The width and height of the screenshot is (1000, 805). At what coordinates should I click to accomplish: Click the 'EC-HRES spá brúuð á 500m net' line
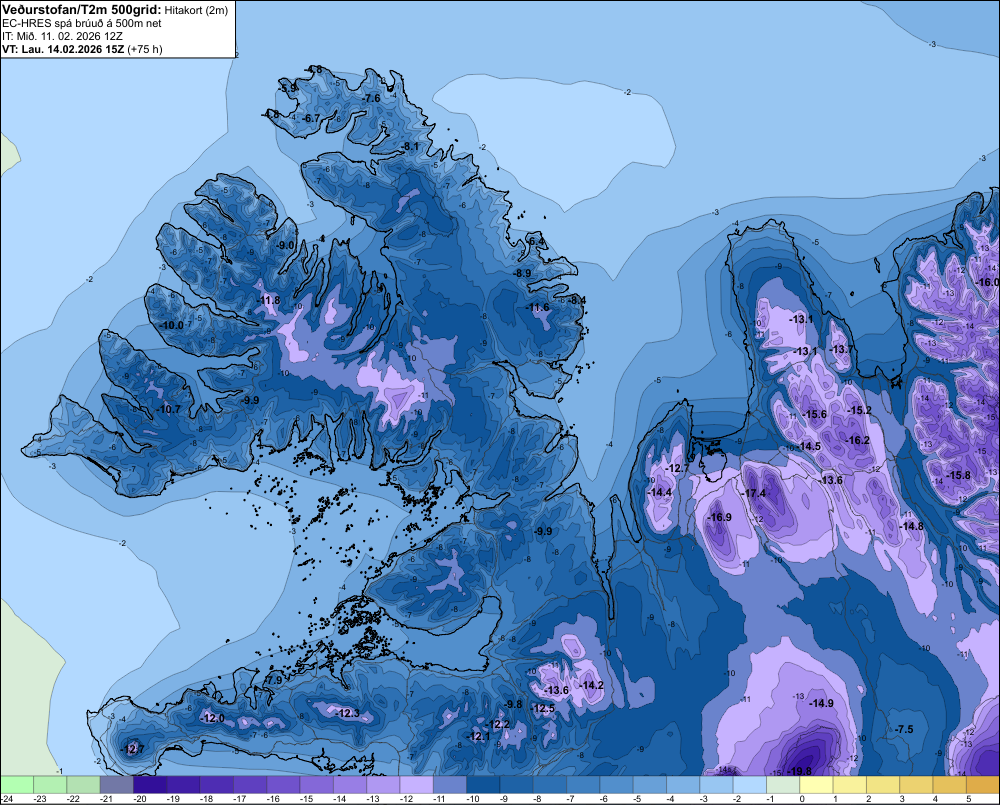(82, 23)
